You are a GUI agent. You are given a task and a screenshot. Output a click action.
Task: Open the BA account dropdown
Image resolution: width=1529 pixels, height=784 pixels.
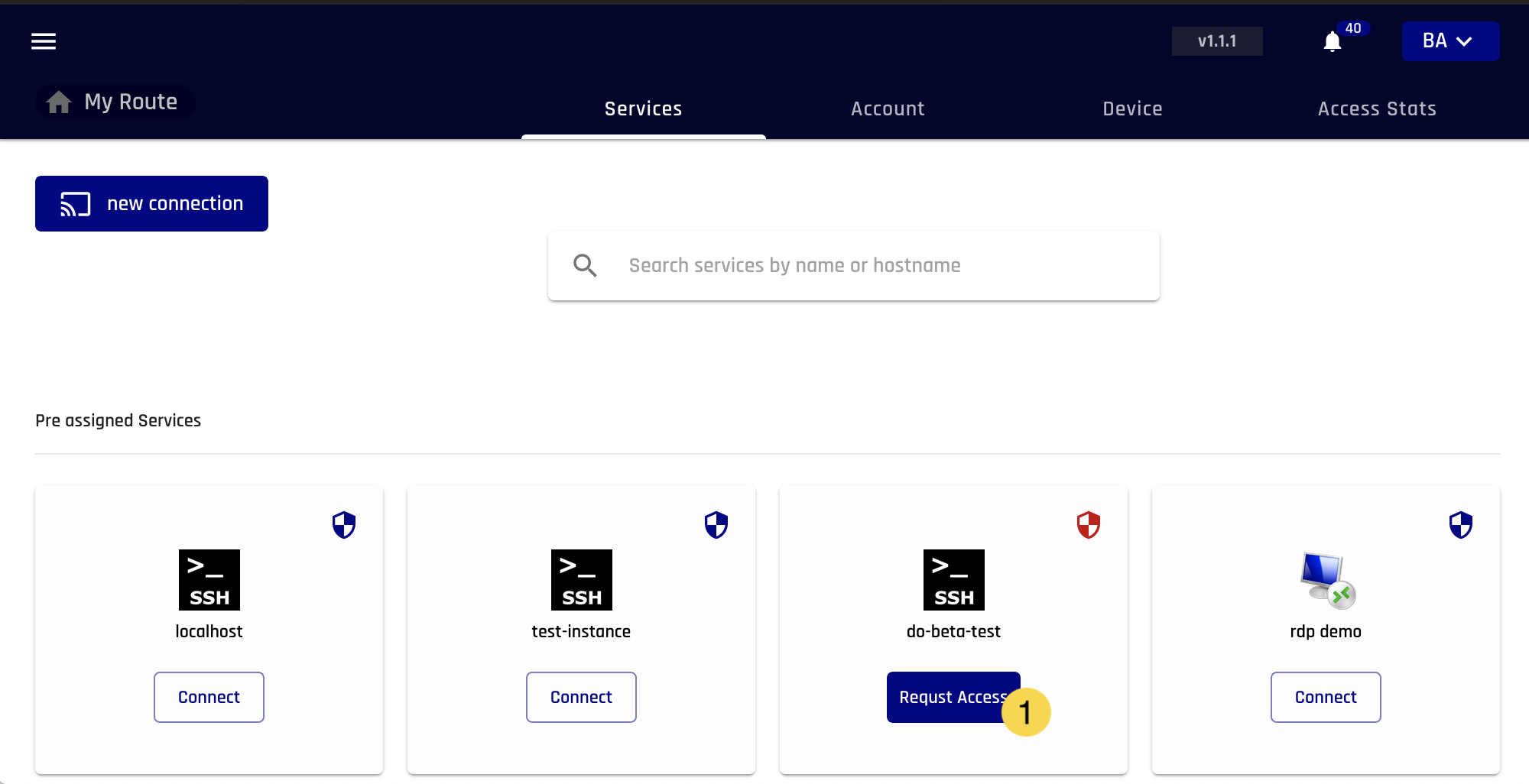coord(1449,41)
